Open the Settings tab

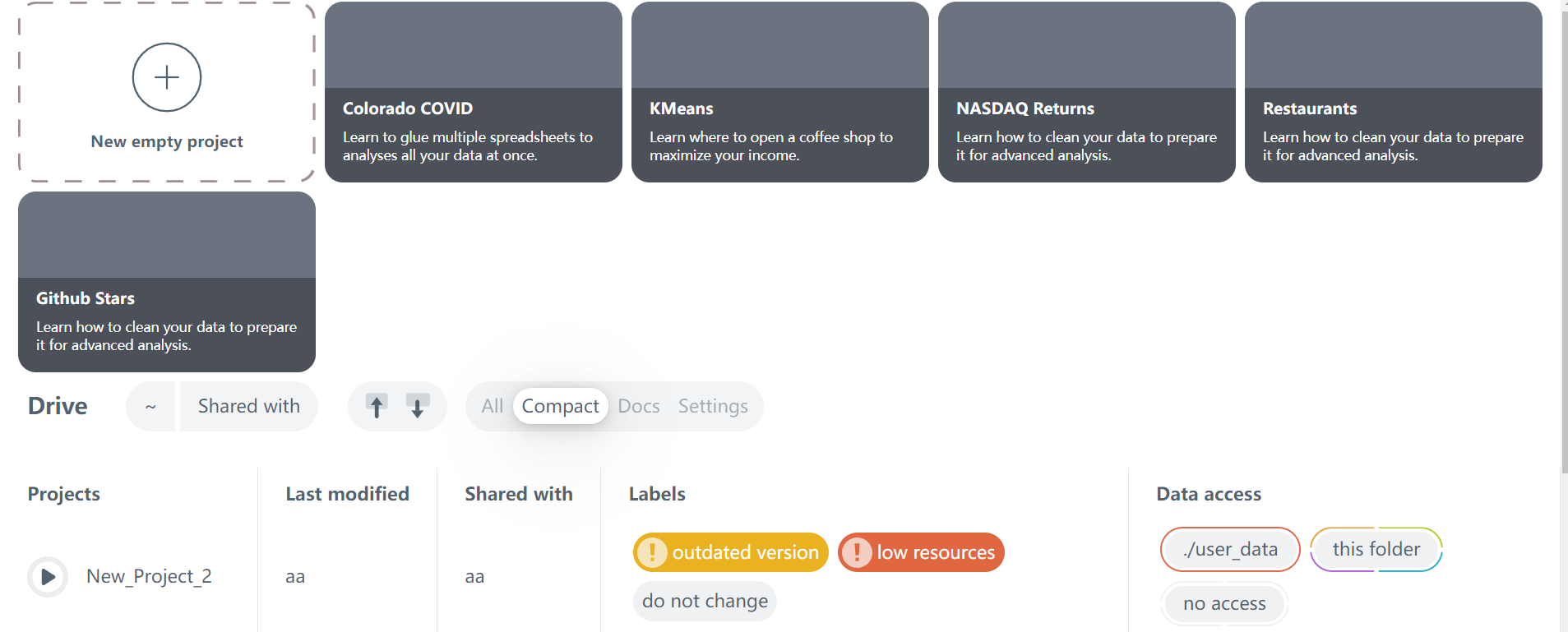coord(713,406)
